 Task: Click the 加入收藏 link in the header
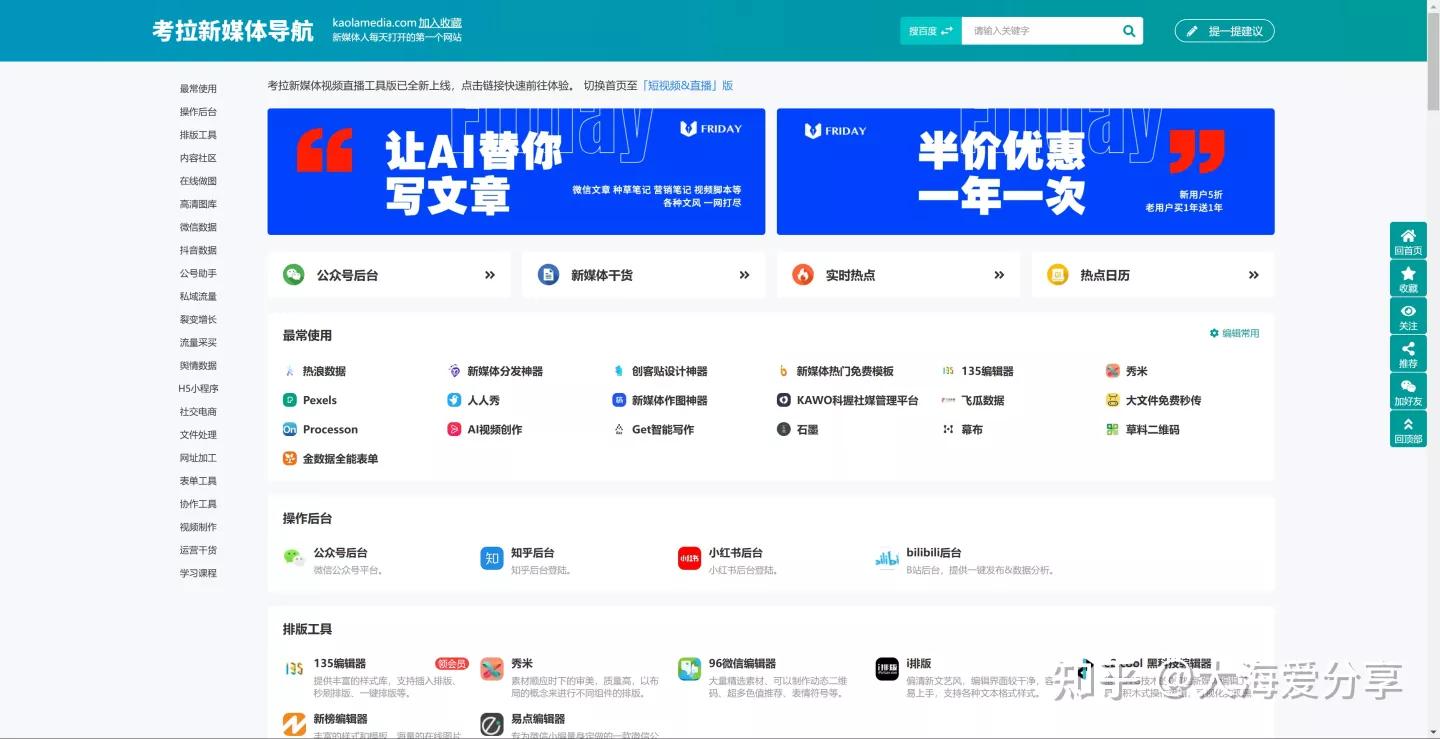pyautogui.click(x=440, y=22)
